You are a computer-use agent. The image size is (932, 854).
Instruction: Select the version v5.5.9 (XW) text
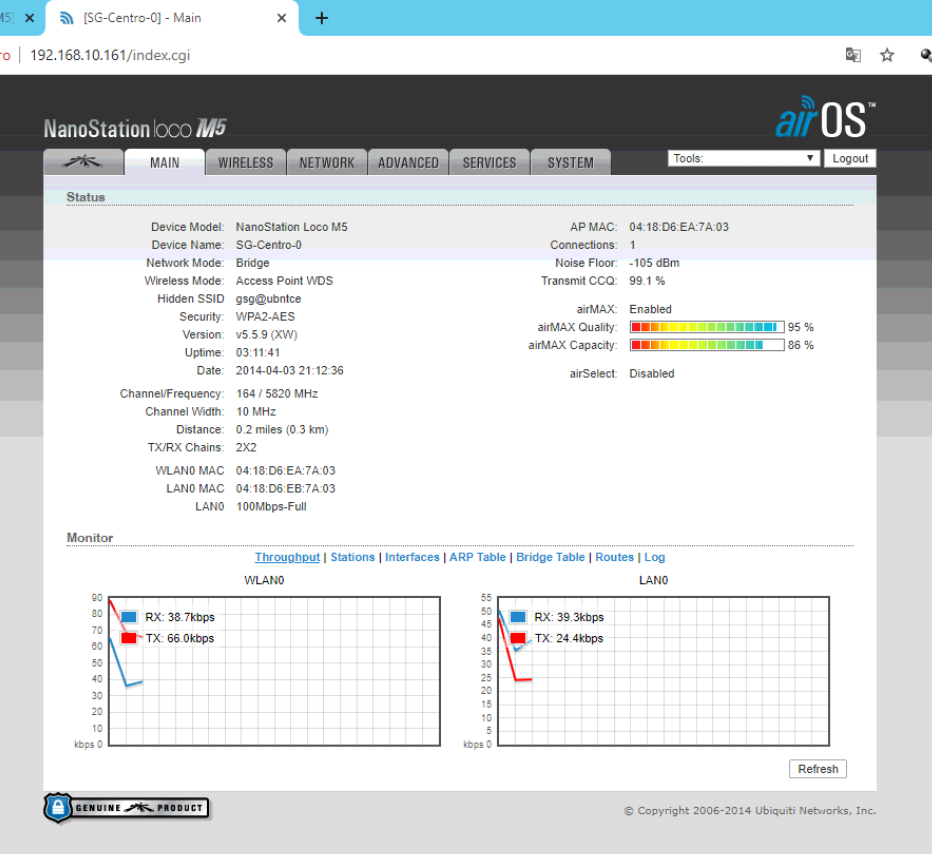click(x=266, y=335)
